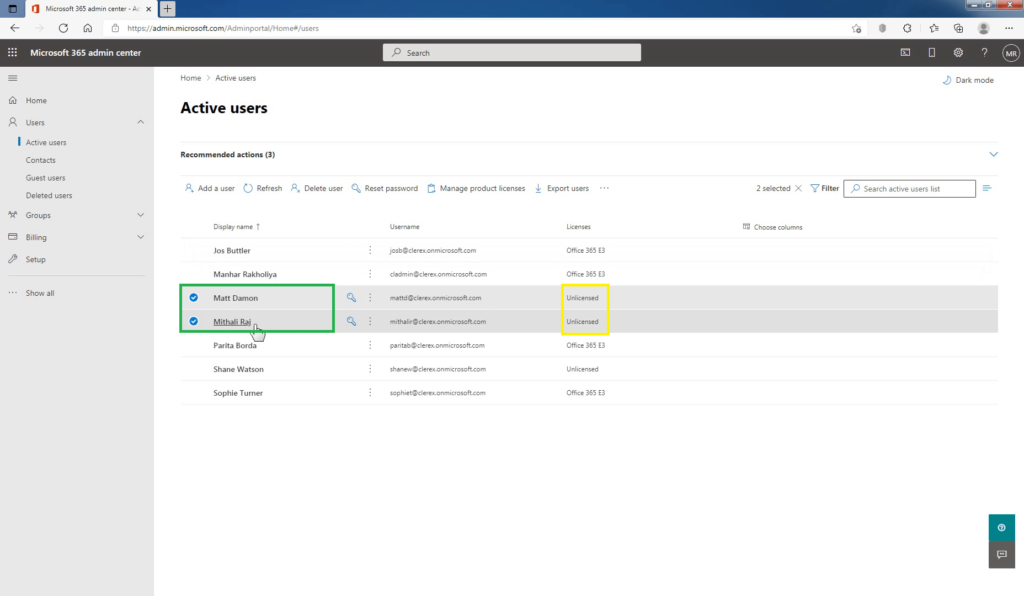Image resolution: width=1024 pixels, height=596 pixels.
Task: Focus the admin center Search box
Action: coord(511,53)
